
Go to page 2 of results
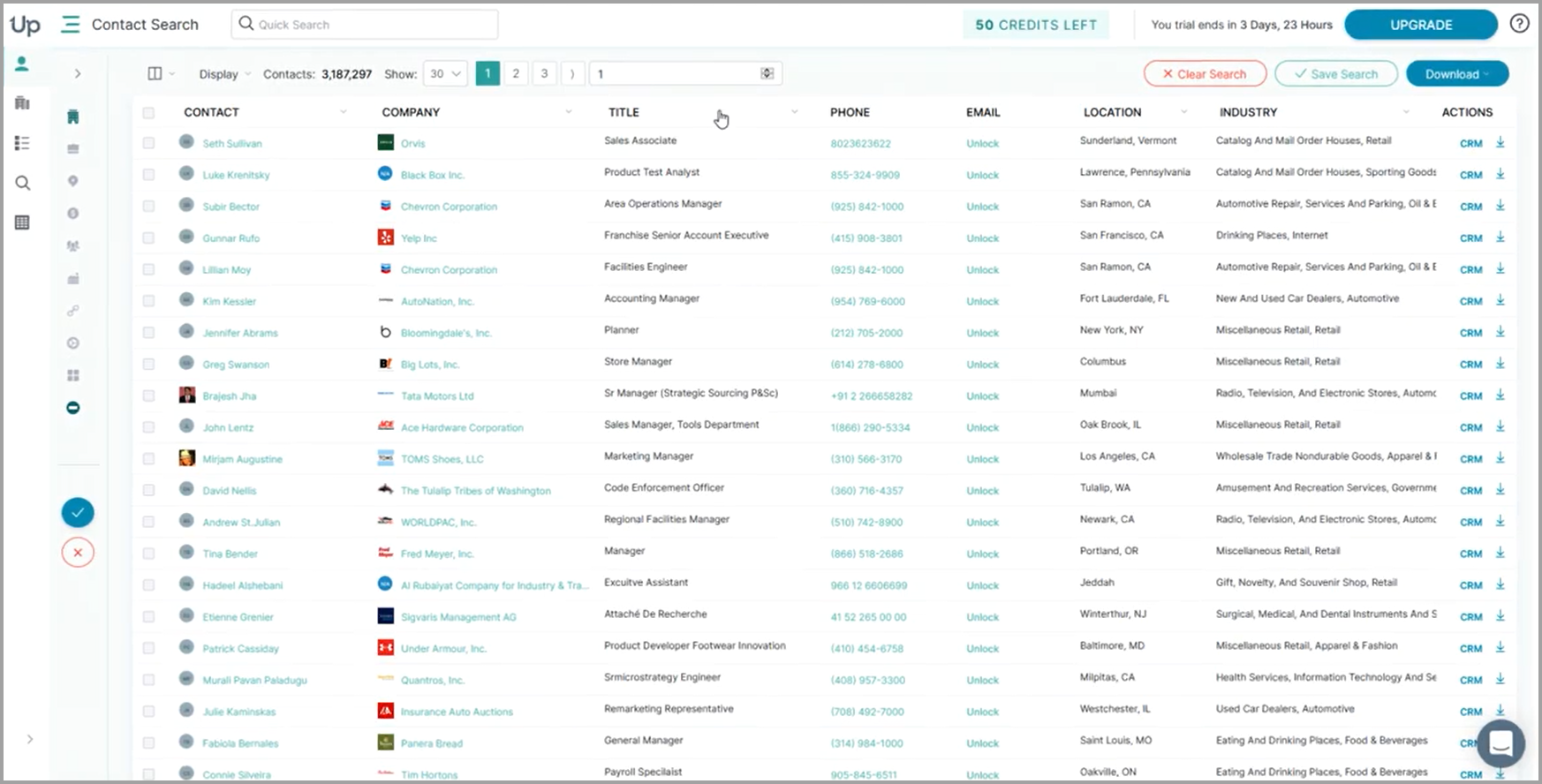(516, 74)
